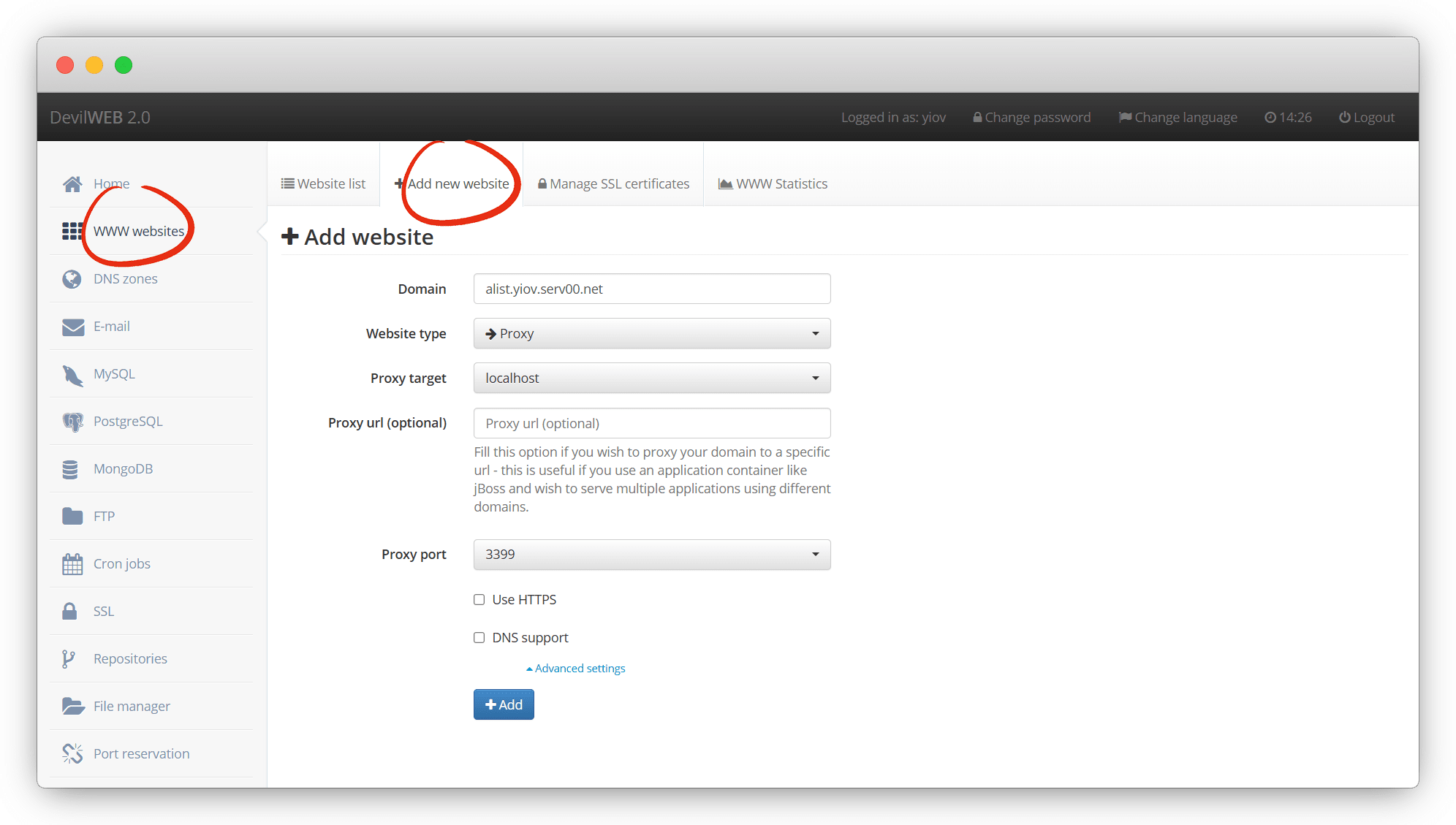Click the Home house icon in sidebar

(x=72, y=184)
